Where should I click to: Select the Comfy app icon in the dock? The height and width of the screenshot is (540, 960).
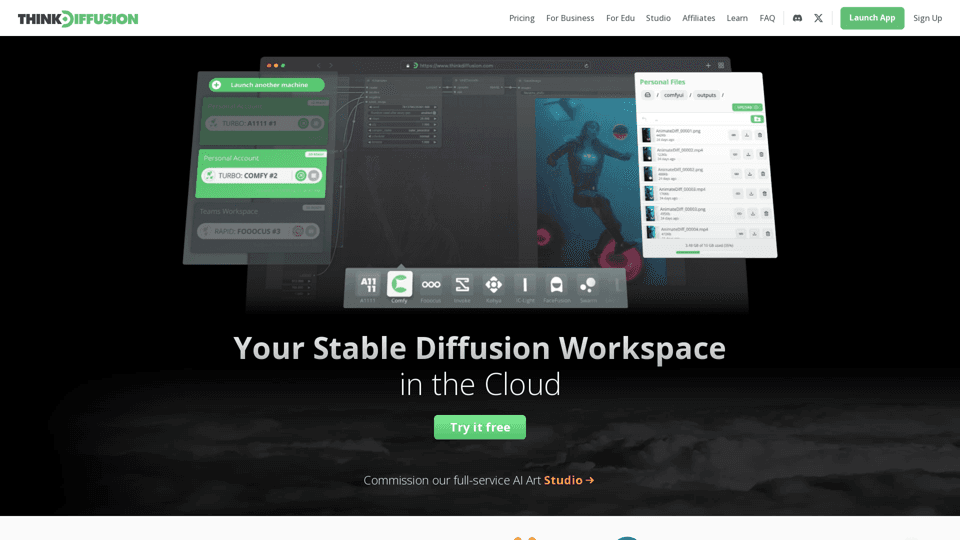pos(400,284)
